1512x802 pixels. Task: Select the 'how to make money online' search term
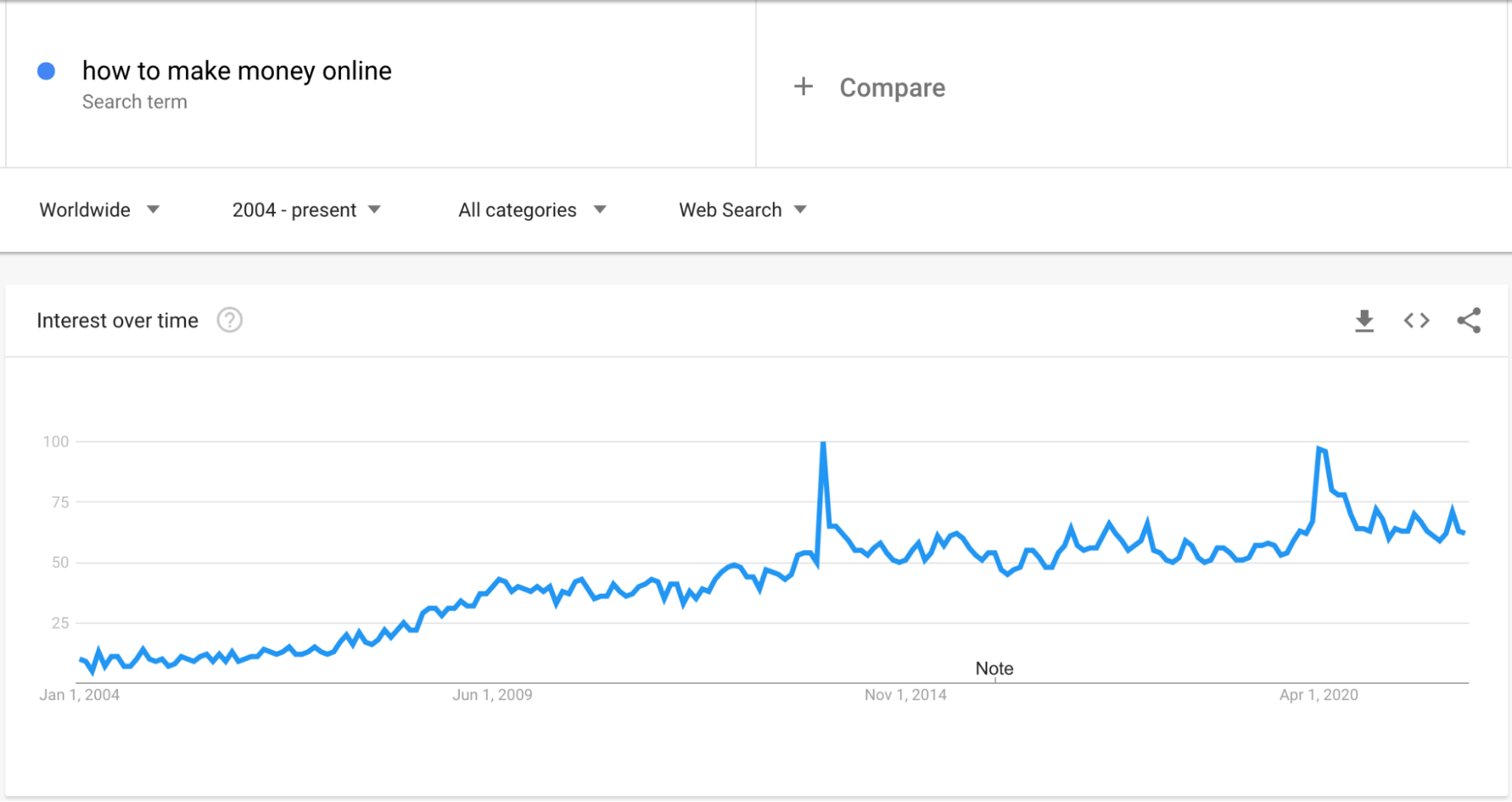(237, 70)
